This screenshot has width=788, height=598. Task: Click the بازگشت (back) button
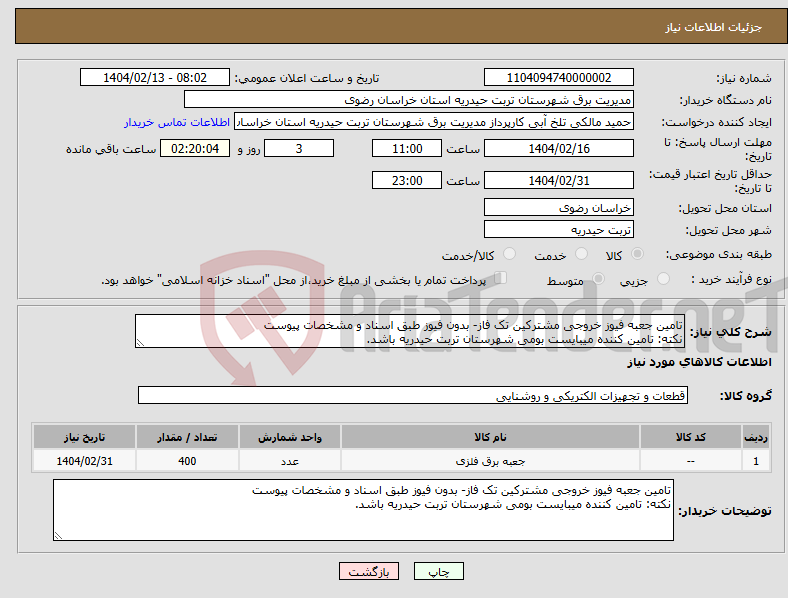(369, 571)
